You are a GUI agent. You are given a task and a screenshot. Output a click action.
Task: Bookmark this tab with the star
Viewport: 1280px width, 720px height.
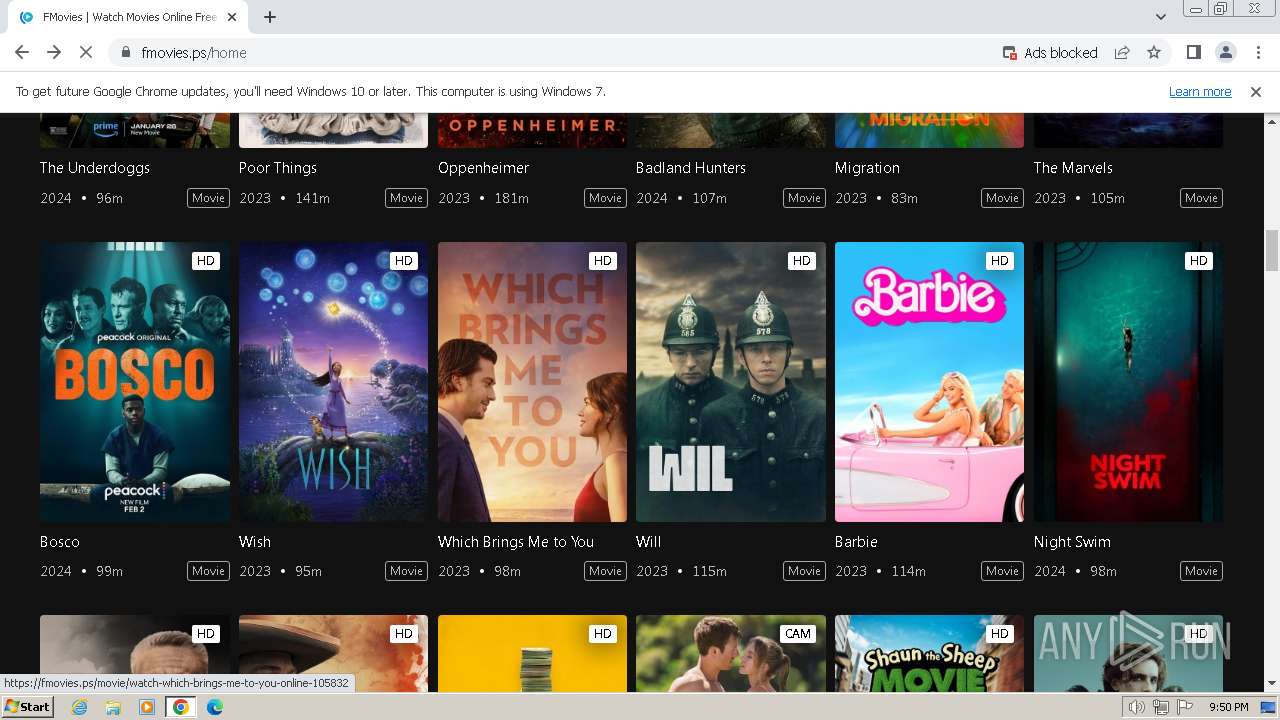pyautogui.click(x=1154, y=53)
